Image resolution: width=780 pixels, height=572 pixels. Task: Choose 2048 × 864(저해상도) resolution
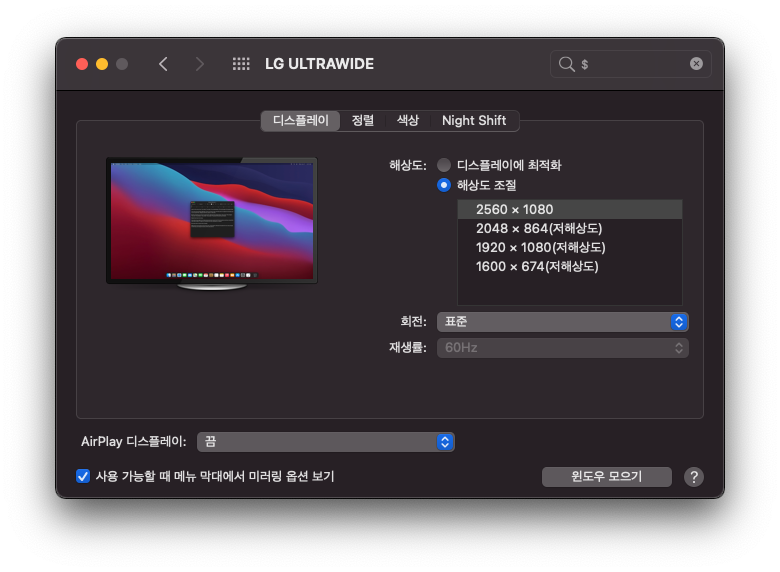tap(570, 228)
